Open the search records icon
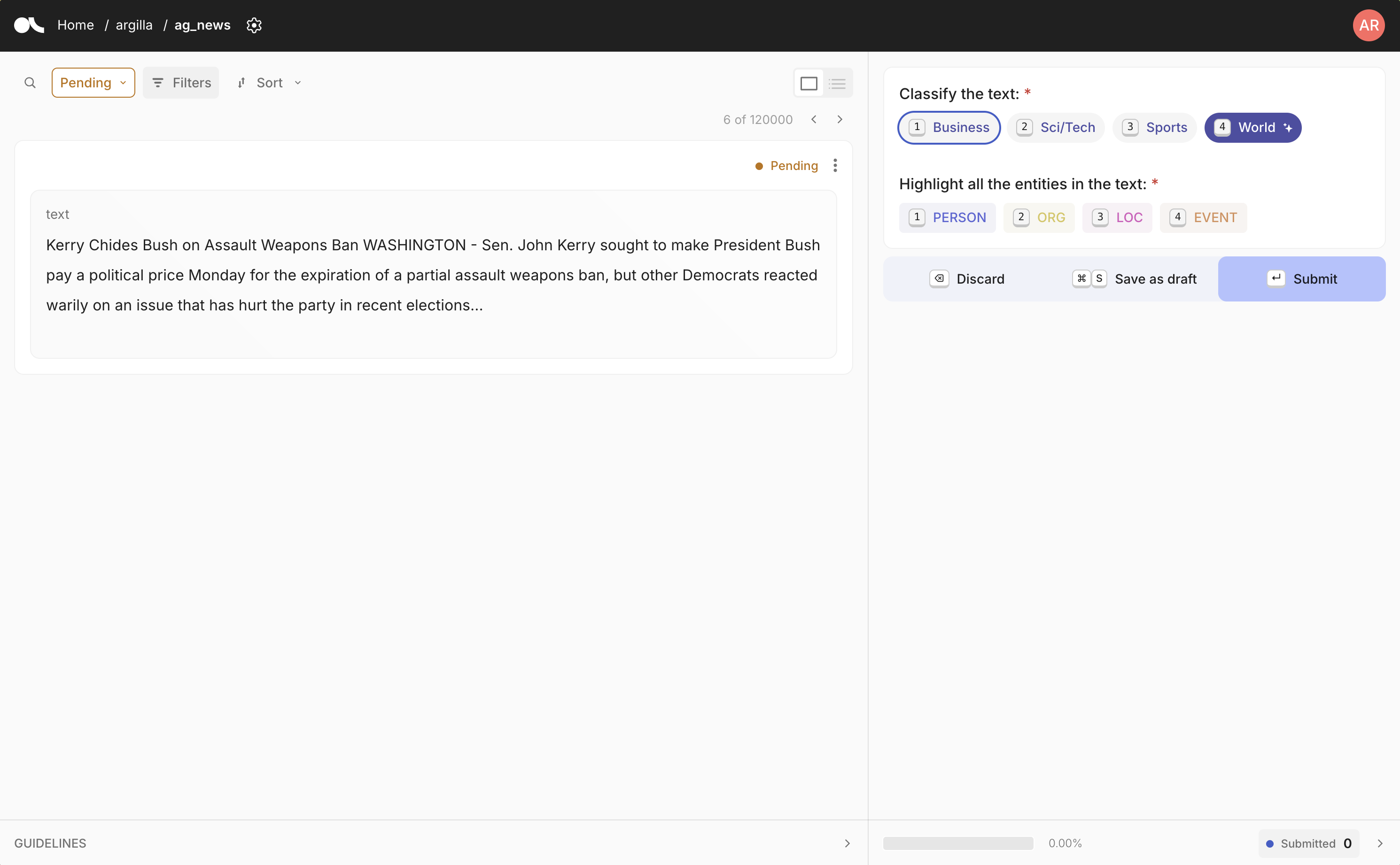The width and height of the screenshot is (1400, 865). (x=30, y=82)
